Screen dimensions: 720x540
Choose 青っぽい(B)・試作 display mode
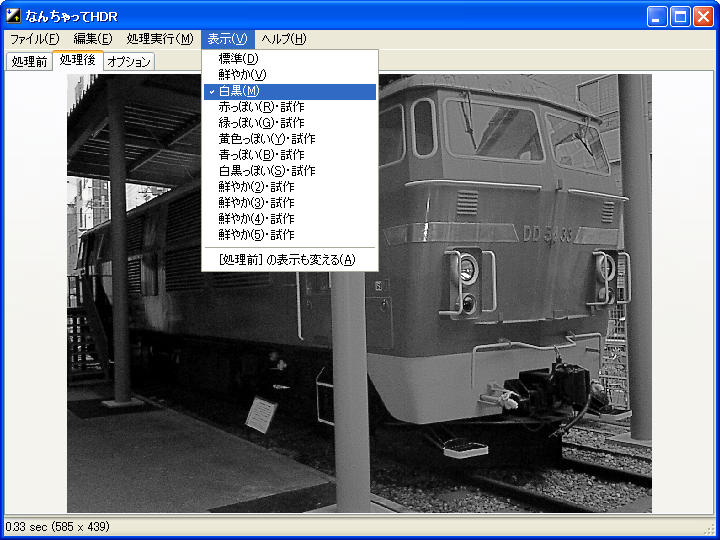click(x=290, y=155)
